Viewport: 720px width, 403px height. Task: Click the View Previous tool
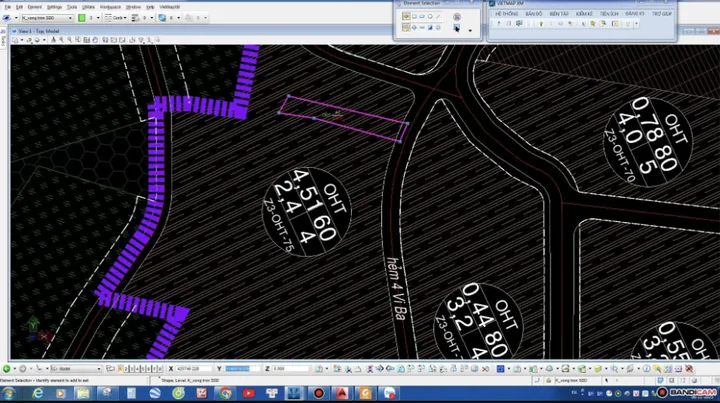(x=113, y=40)
